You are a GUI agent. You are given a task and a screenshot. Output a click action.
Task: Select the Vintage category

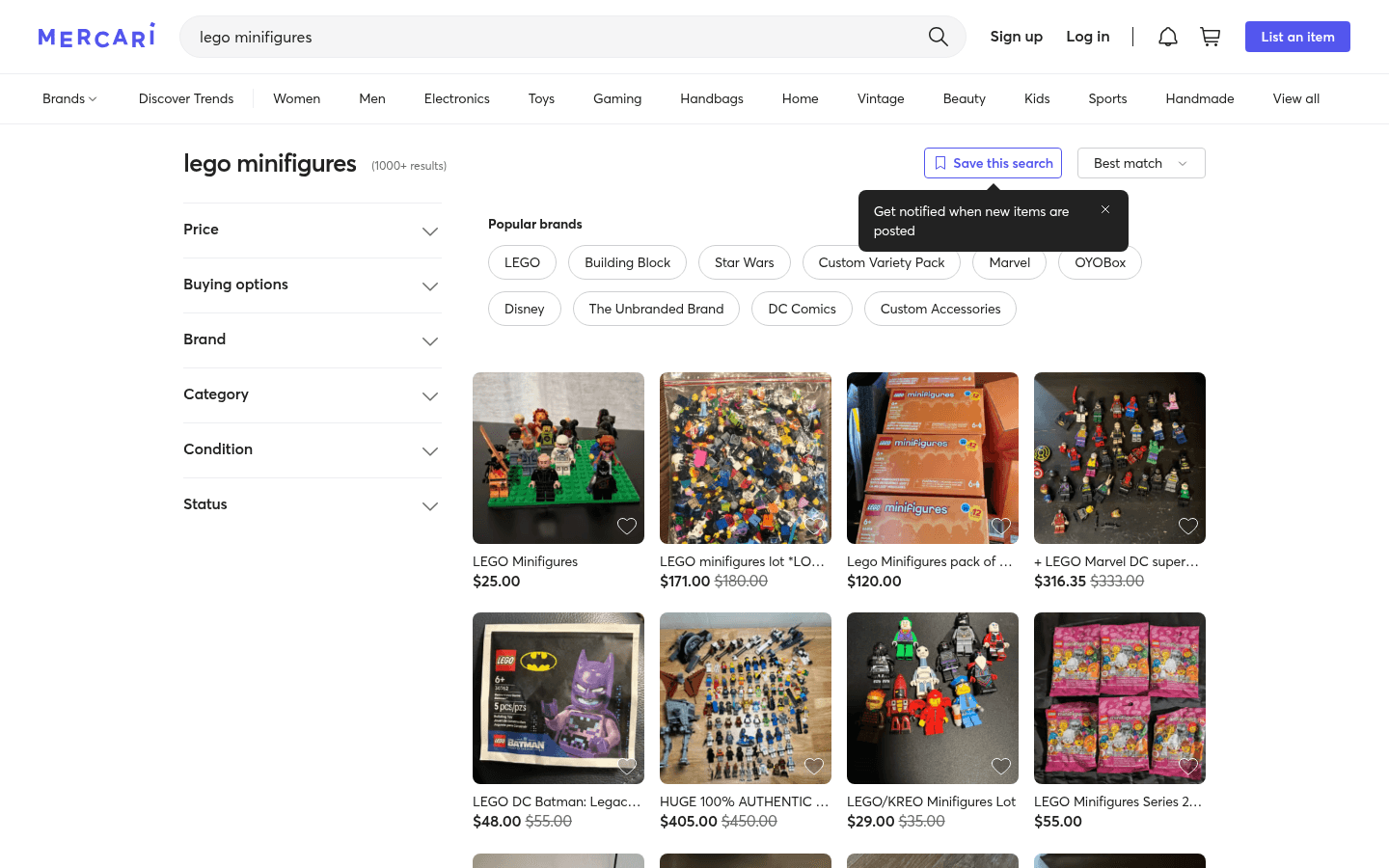[881, 98]
